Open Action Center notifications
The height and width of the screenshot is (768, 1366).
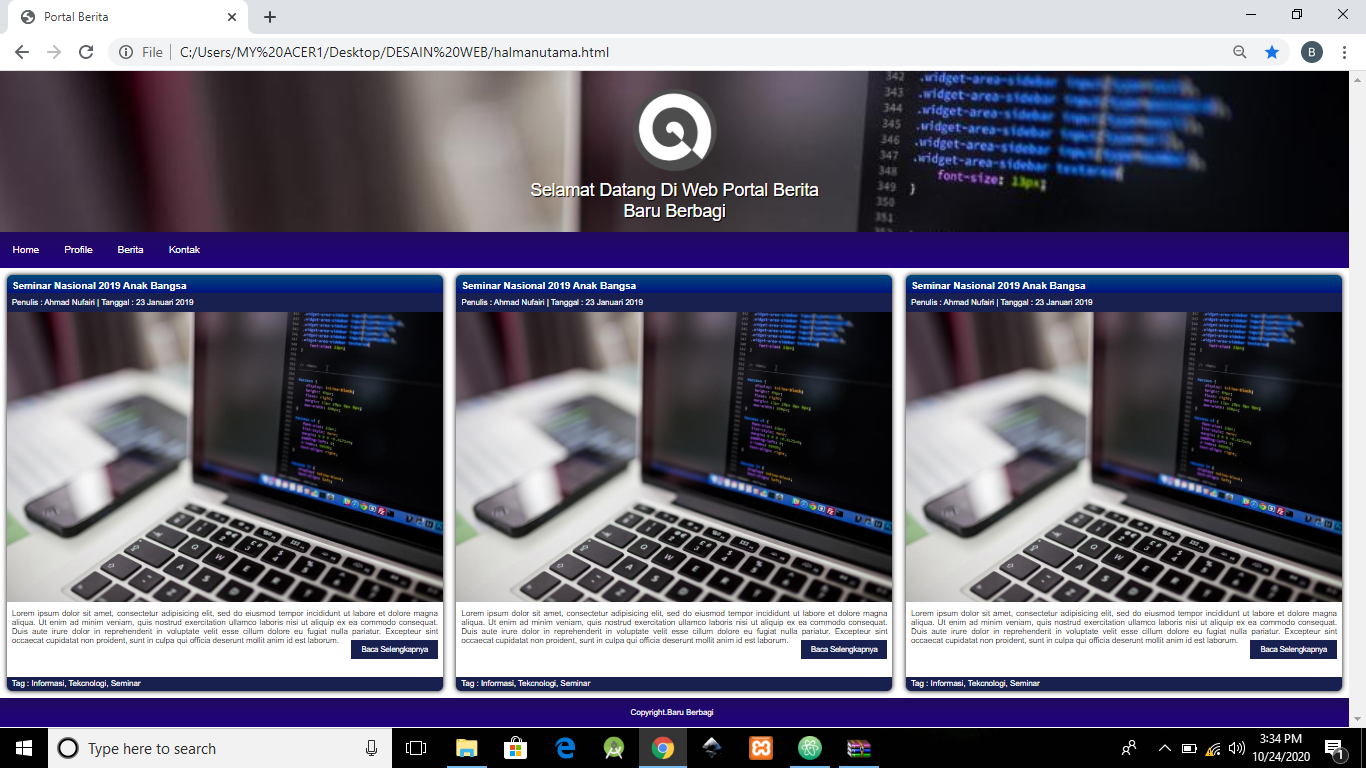coord(1334,748)
